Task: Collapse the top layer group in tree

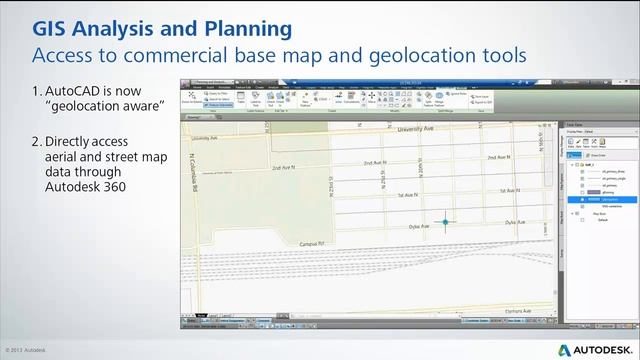Action: click(572, 165)
